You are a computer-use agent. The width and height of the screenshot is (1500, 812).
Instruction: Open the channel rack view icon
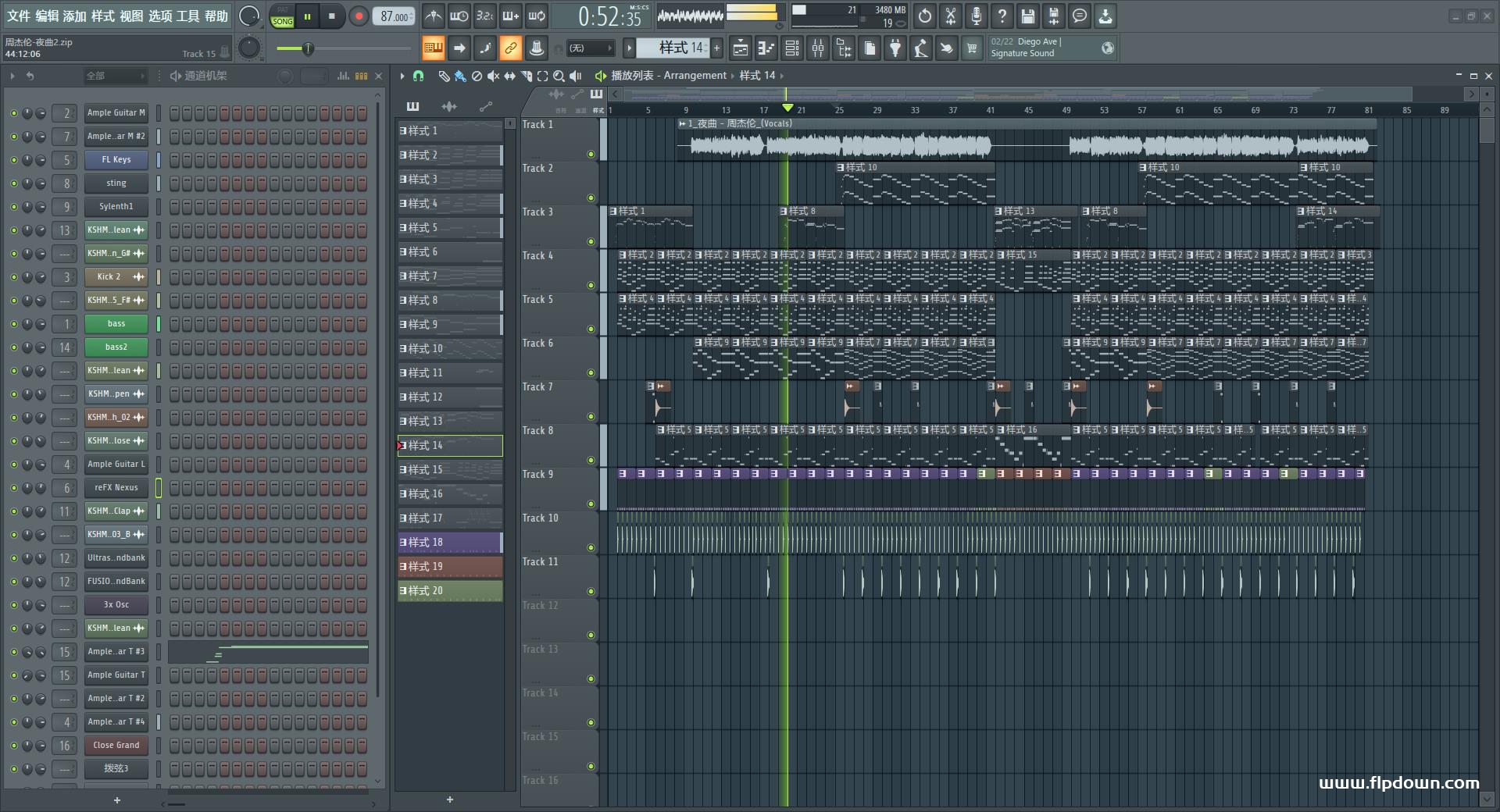(792, 48)
